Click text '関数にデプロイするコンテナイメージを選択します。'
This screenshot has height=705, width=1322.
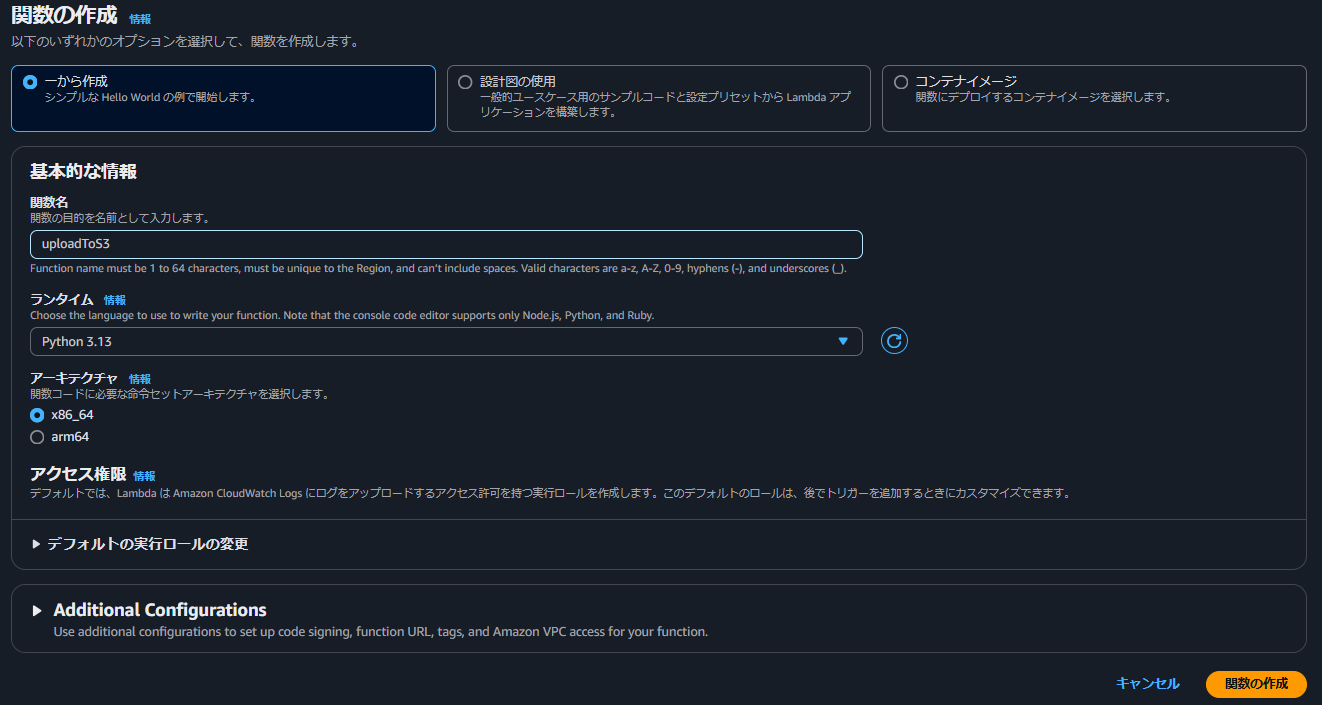tap(1043, 98)
